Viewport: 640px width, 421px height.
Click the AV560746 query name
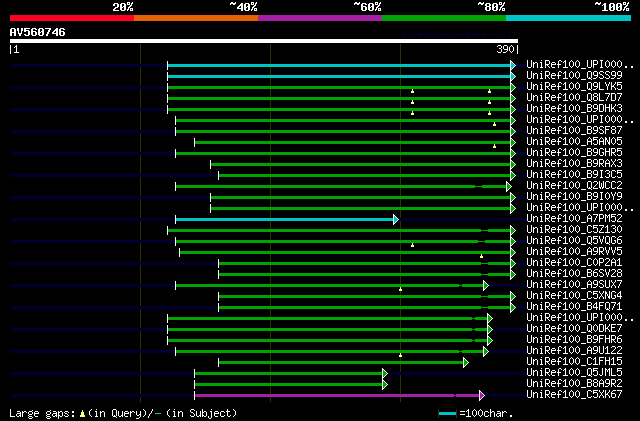tap(38, 32)
